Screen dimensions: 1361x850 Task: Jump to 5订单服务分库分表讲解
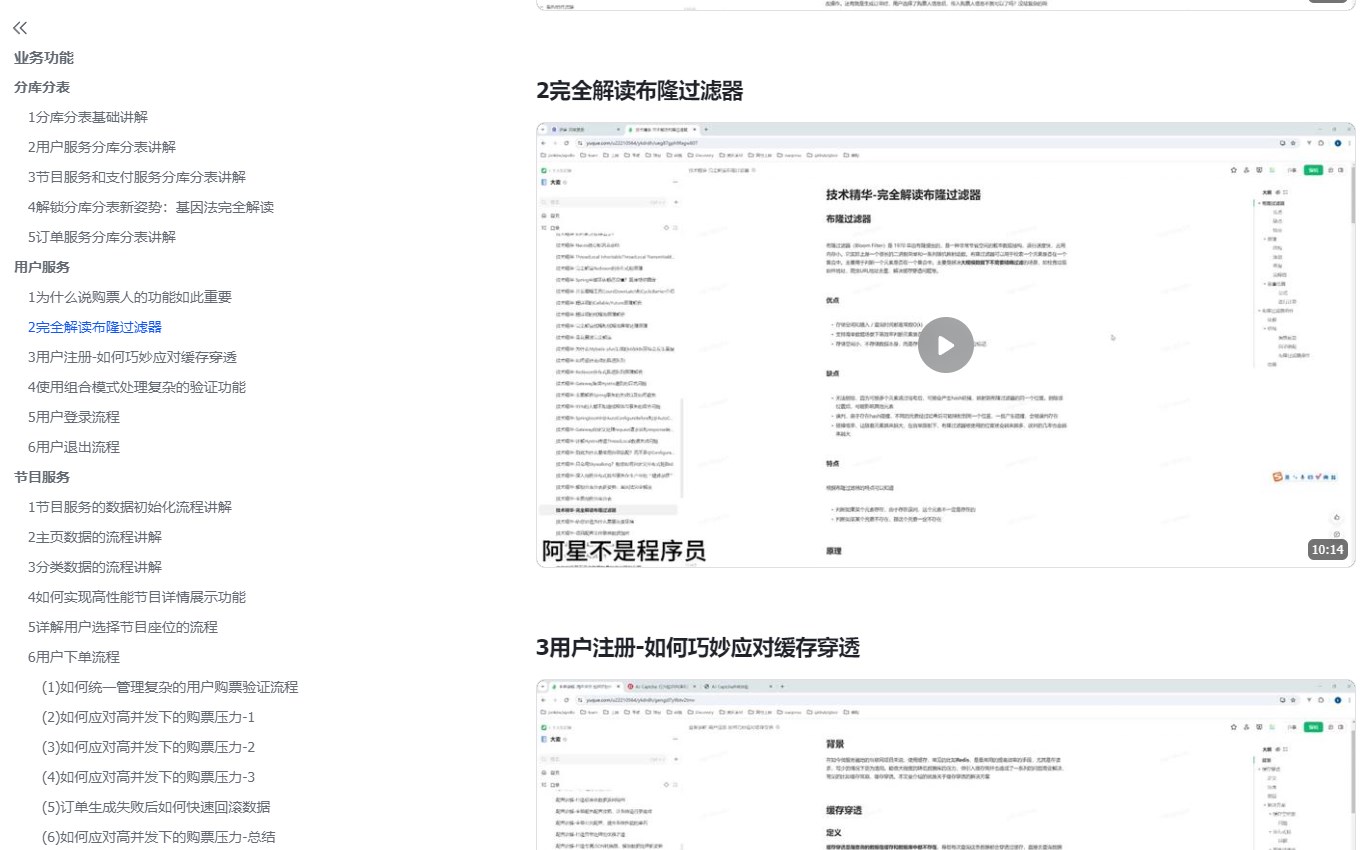[x=102, y=237]
